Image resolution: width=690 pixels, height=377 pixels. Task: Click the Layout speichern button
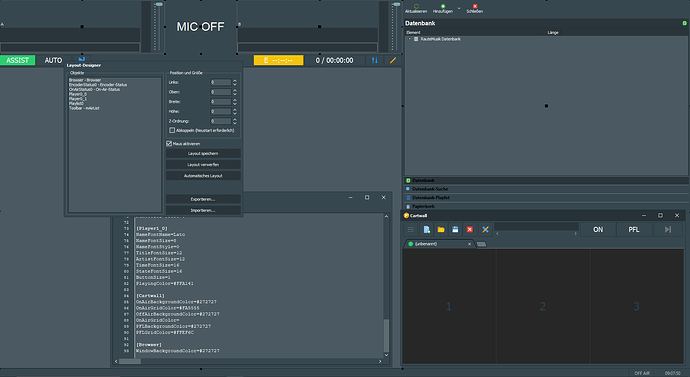[203, 154]
